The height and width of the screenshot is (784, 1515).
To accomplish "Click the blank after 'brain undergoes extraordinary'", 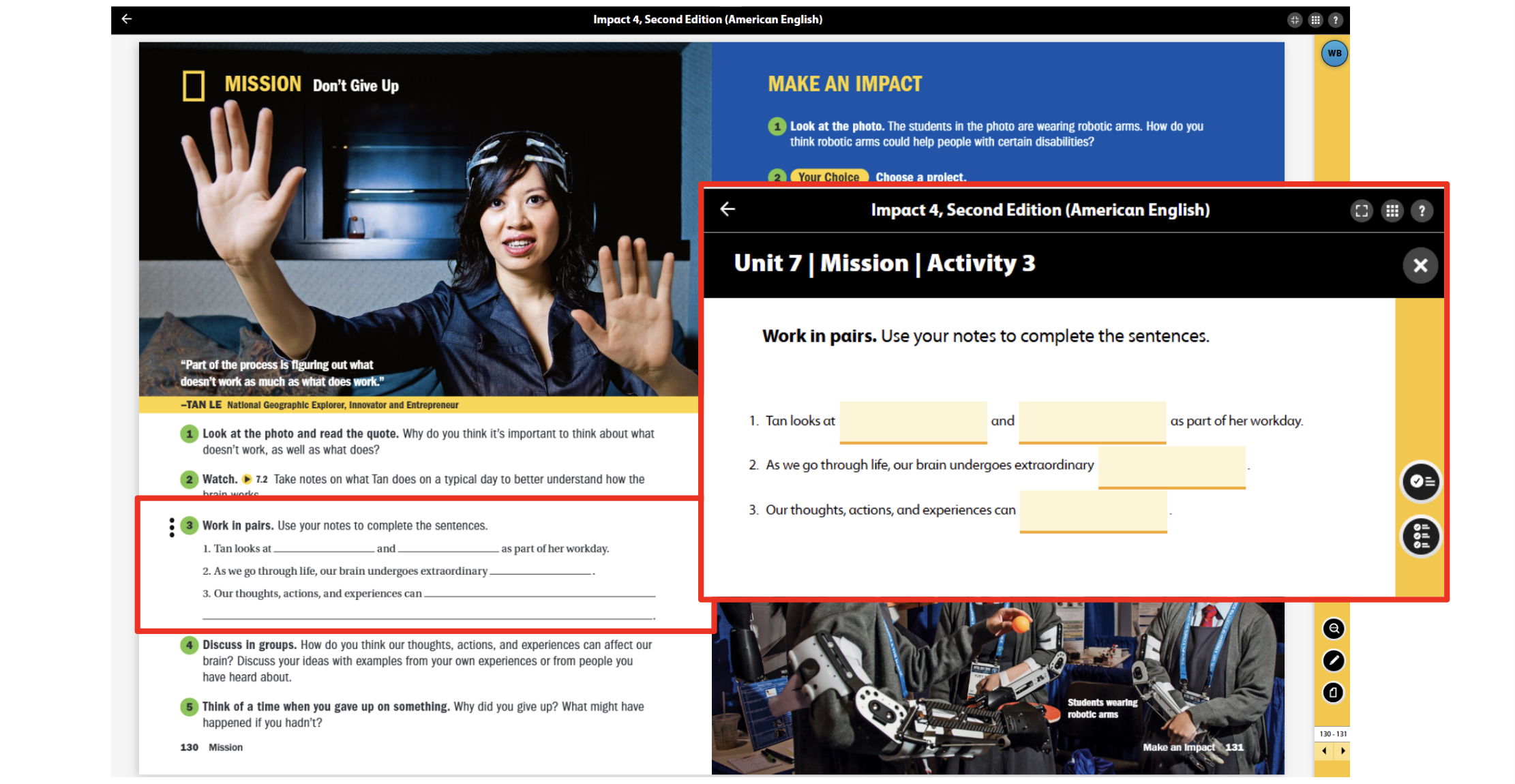I will tap(1171, 467).
